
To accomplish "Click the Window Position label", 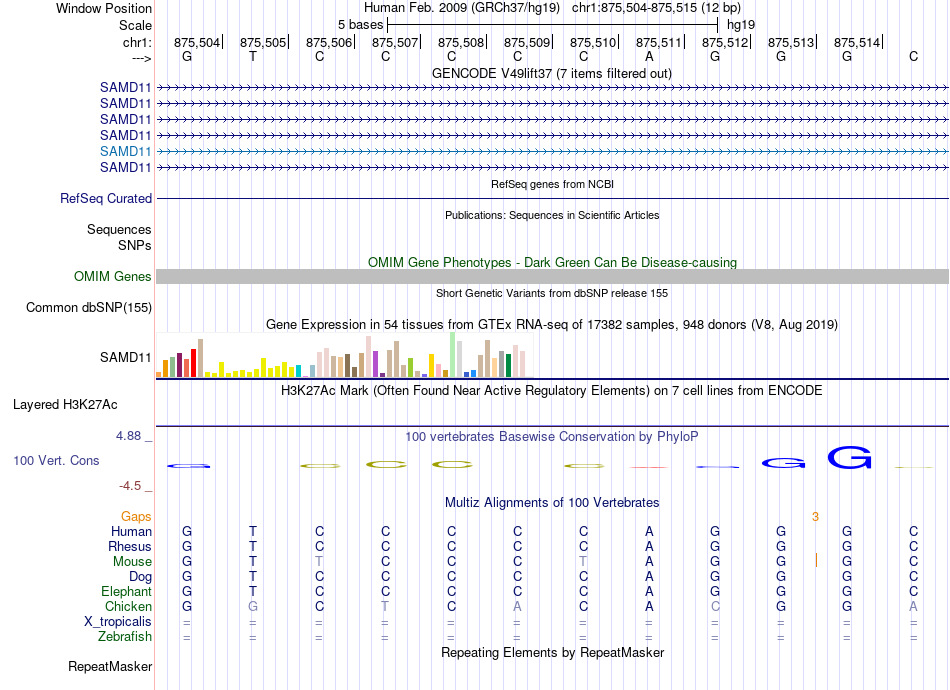I will 104,8.
